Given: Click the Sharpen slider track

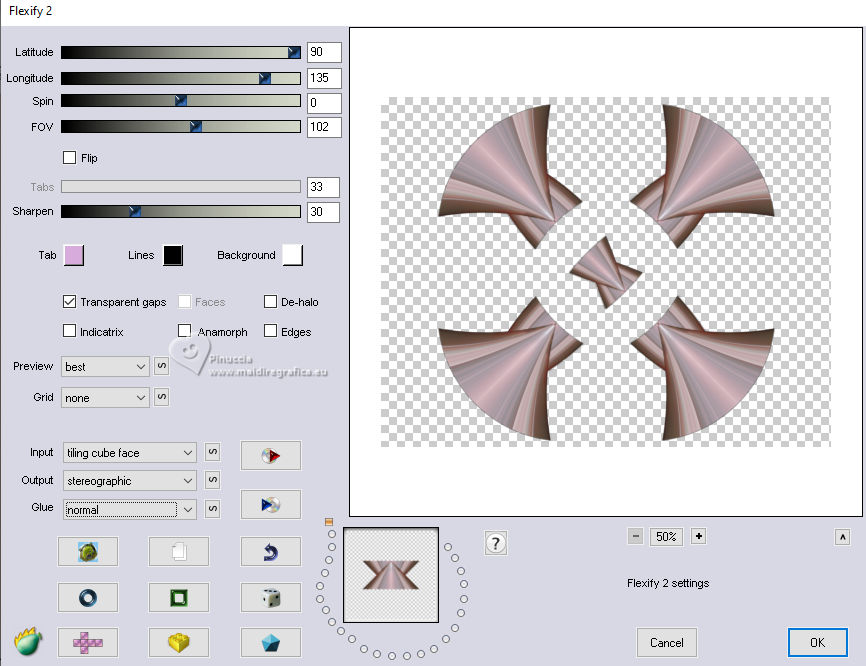Looking at the screenshot, I should coord(181,211).
